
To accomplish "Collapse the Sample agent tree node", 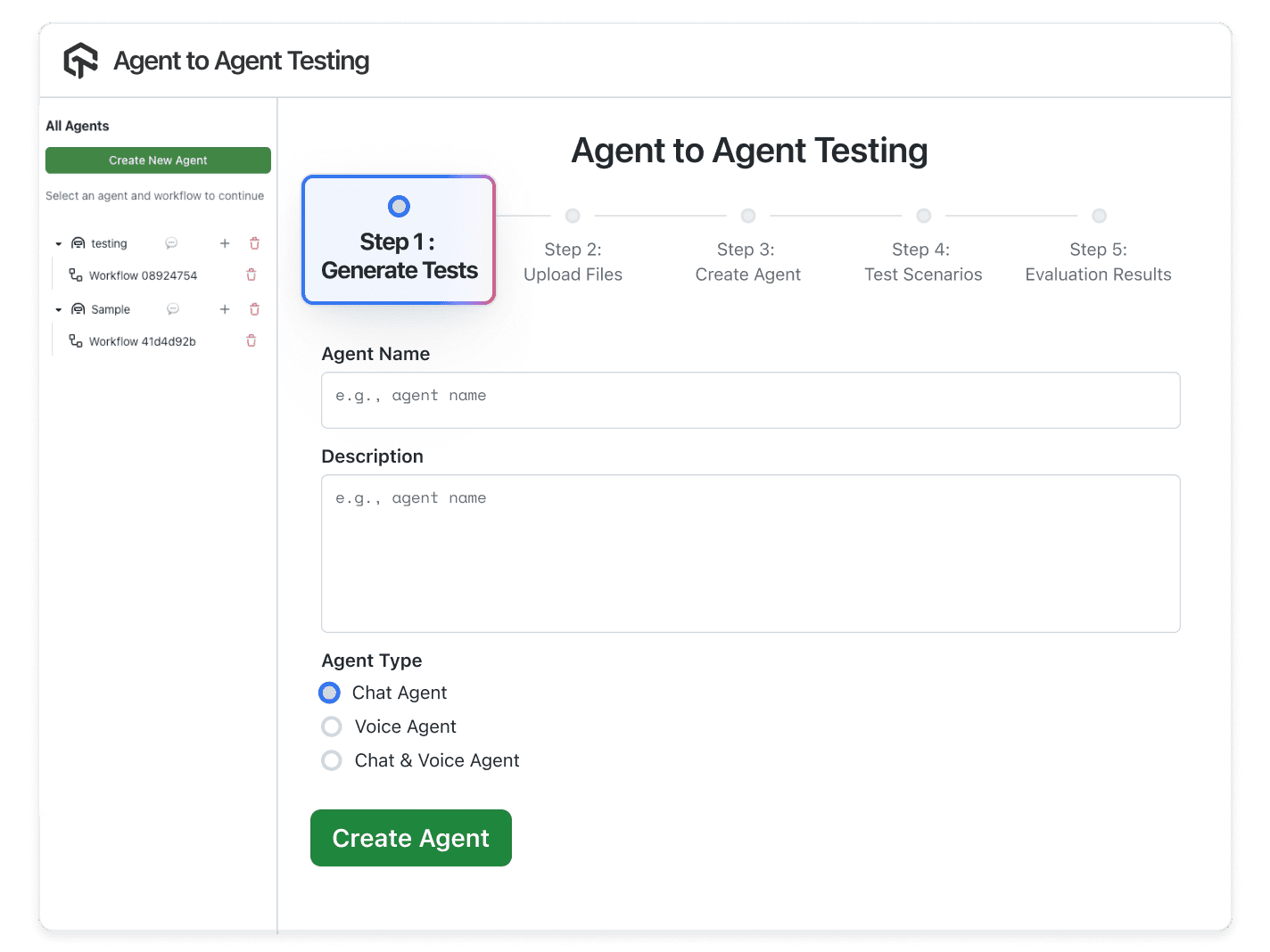I will point(59,309).
